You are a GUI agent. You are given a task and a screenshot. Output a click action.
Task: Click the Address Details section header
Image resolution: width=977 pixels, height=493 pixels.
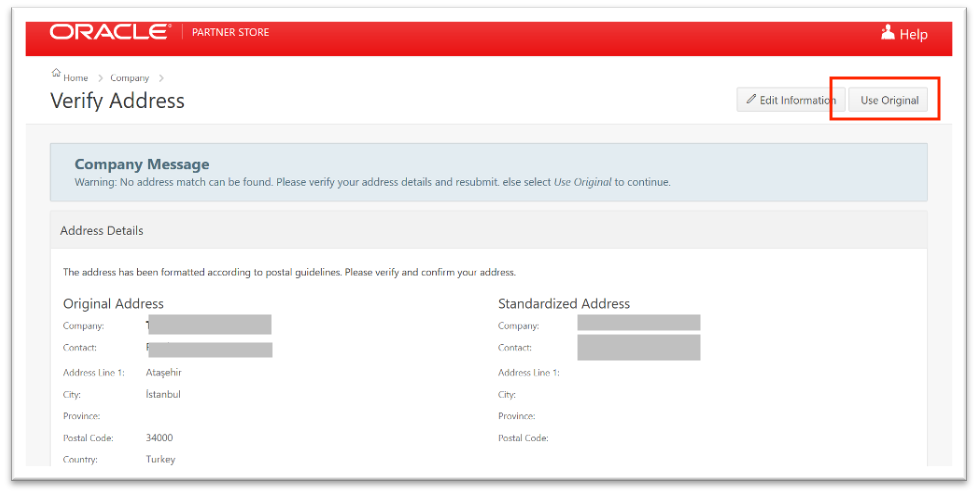point(102,231)
